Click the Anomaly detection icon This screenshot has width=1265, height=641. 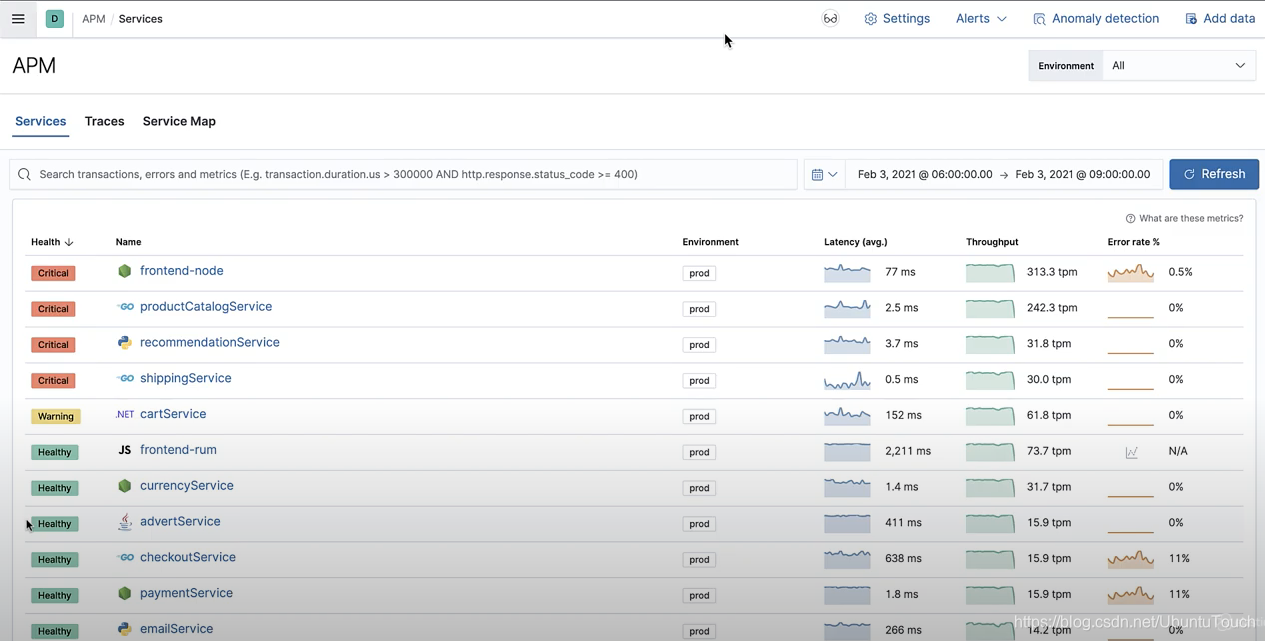pos(1039,19)
